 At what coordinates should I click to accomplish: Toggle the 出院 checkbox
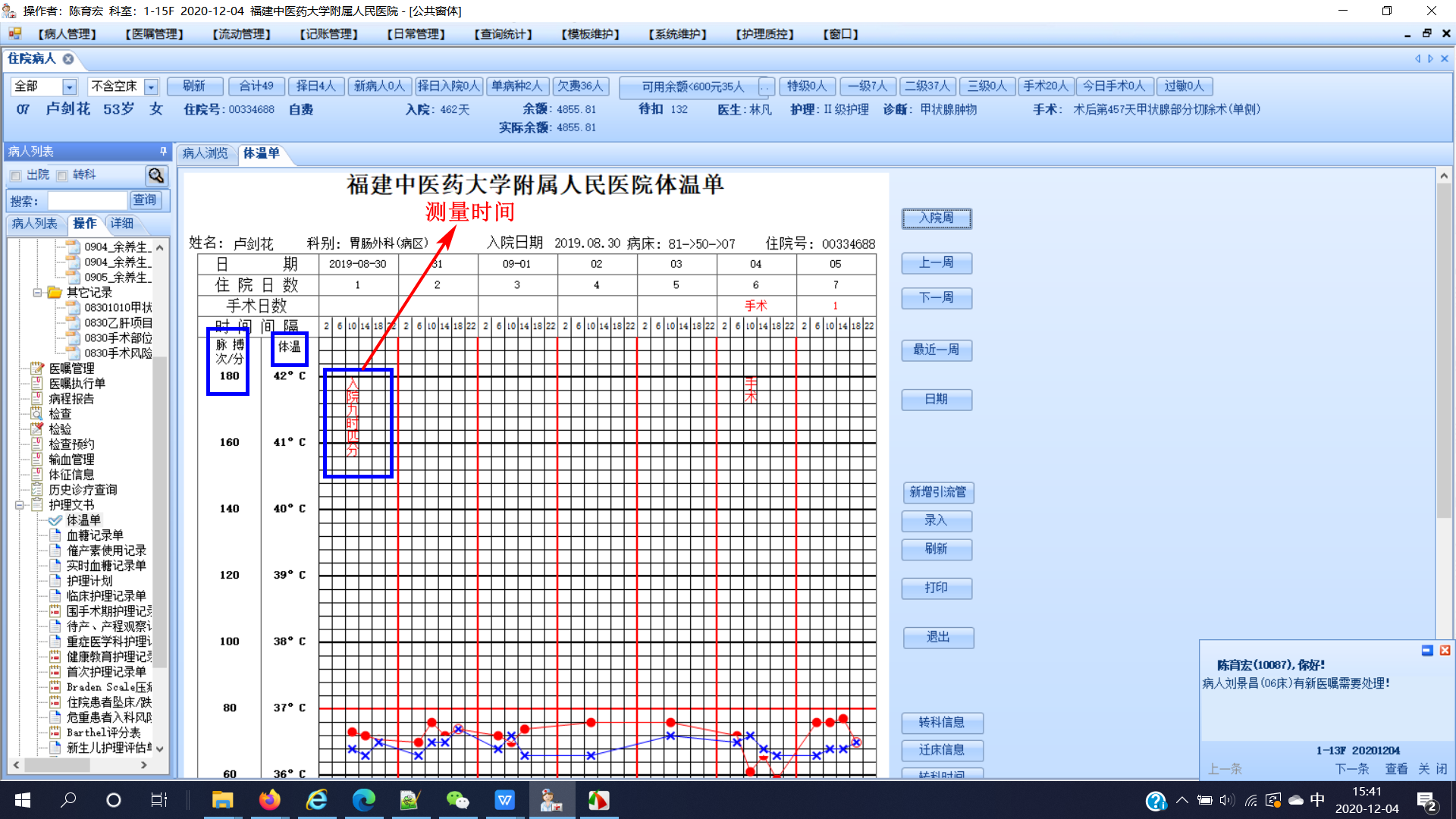(16, 176)
